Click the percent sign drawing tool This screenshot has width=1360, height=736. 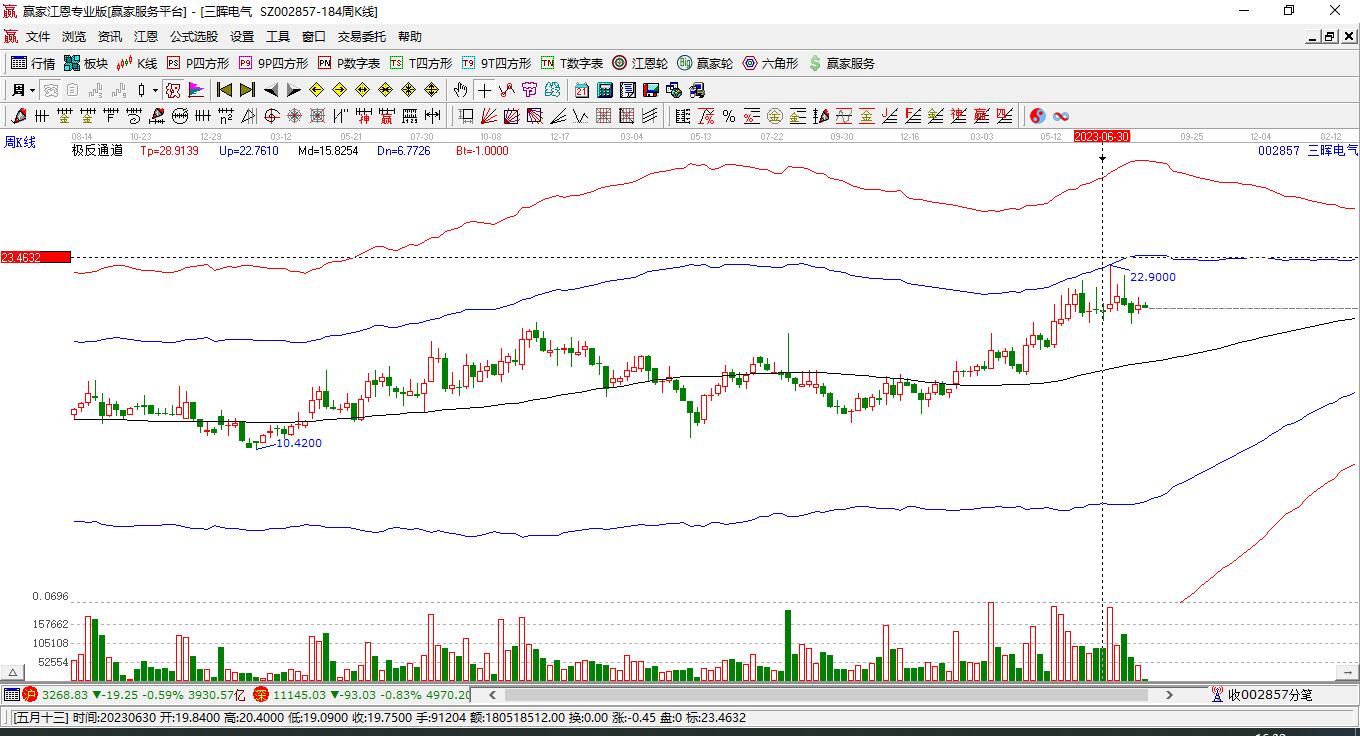coord(729,116)
